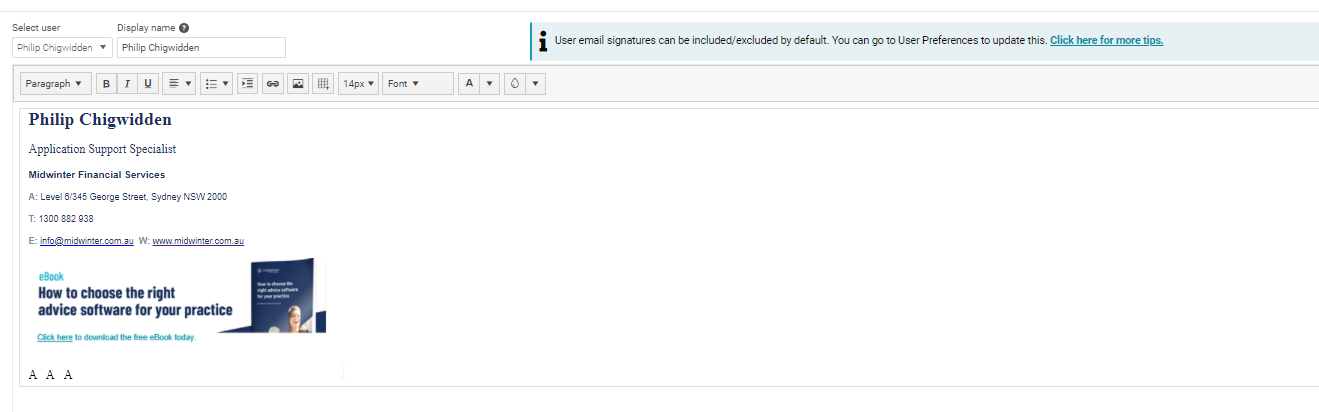The width and height of the screenshot is (1319, 412).
Task: Click the 'Click here' eBook download link
Action: click(55, 338)
